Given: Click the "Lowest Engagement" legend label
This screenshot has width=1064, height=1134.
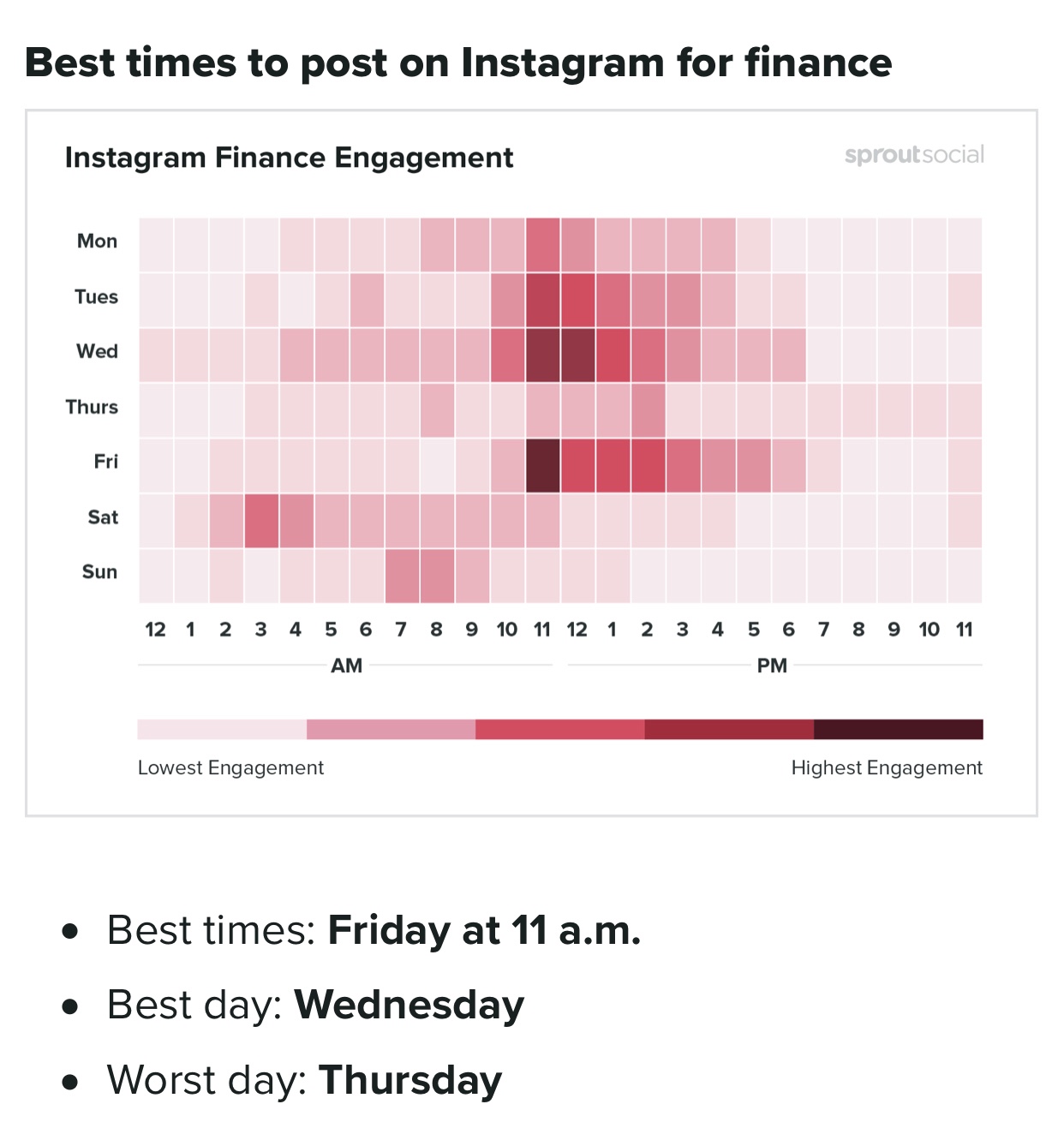Looking at the screenshot, I should pos(230,768).
